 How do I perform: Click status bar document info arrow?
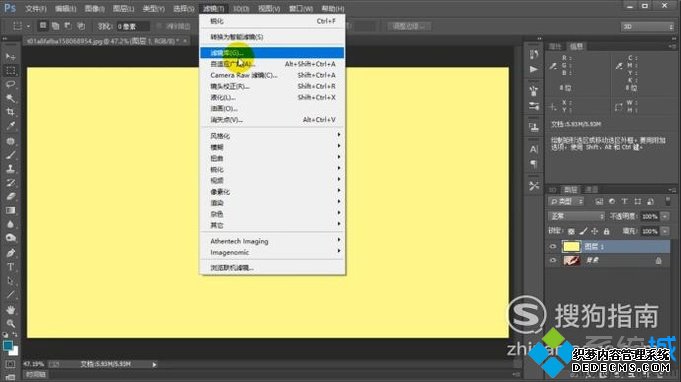[x=154, y=364]
